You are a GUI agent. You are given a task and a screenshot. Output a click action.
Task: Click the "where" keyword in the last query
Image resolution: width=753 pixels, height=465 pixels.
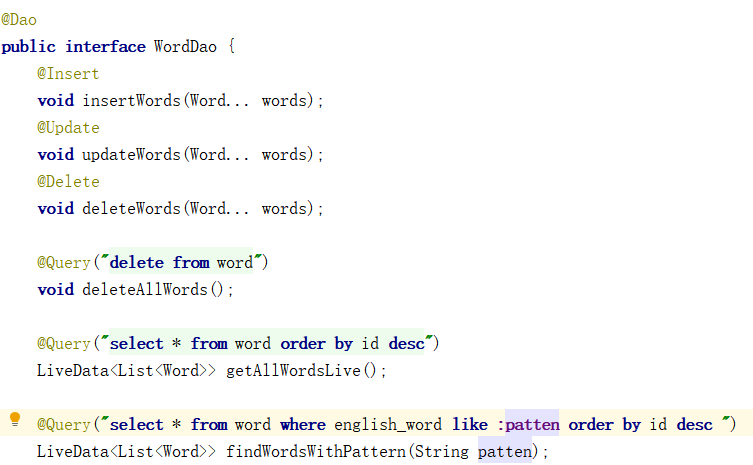303,425
